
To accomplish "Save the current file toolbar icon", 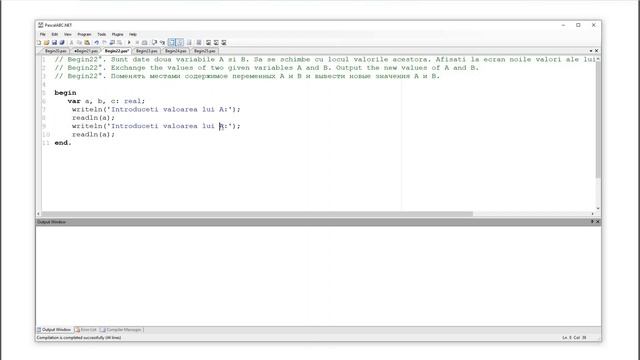I will [x=54, y=42].
